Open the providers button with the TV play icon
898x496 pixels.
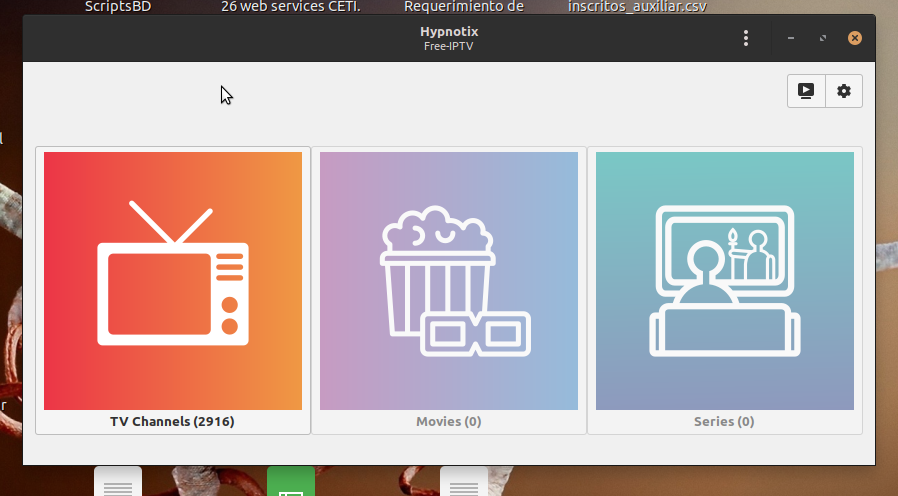(x=806, y=91)
